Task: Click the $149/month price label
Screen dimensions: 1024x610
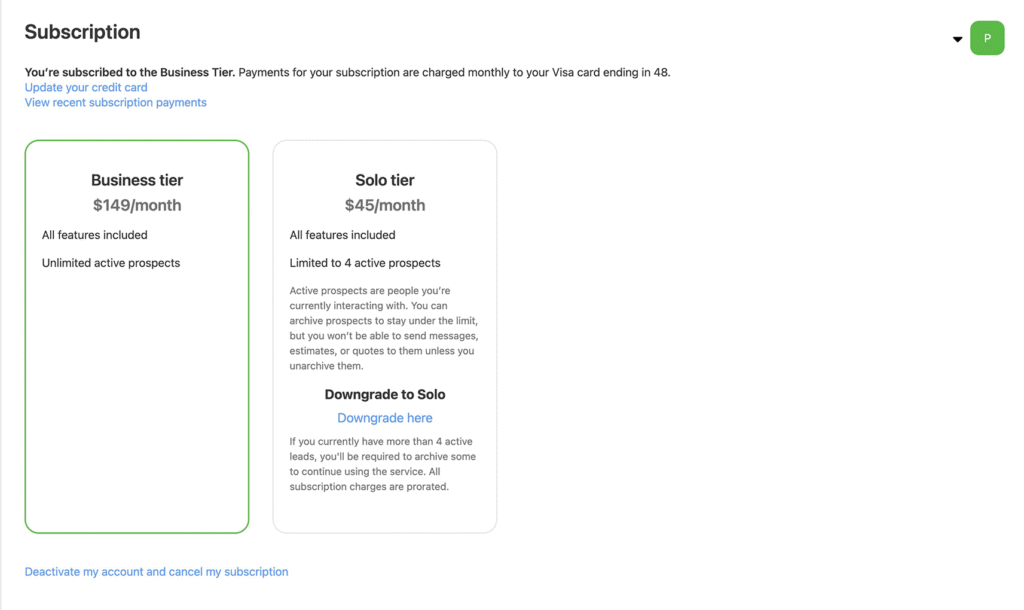Action: pos(137,205)
